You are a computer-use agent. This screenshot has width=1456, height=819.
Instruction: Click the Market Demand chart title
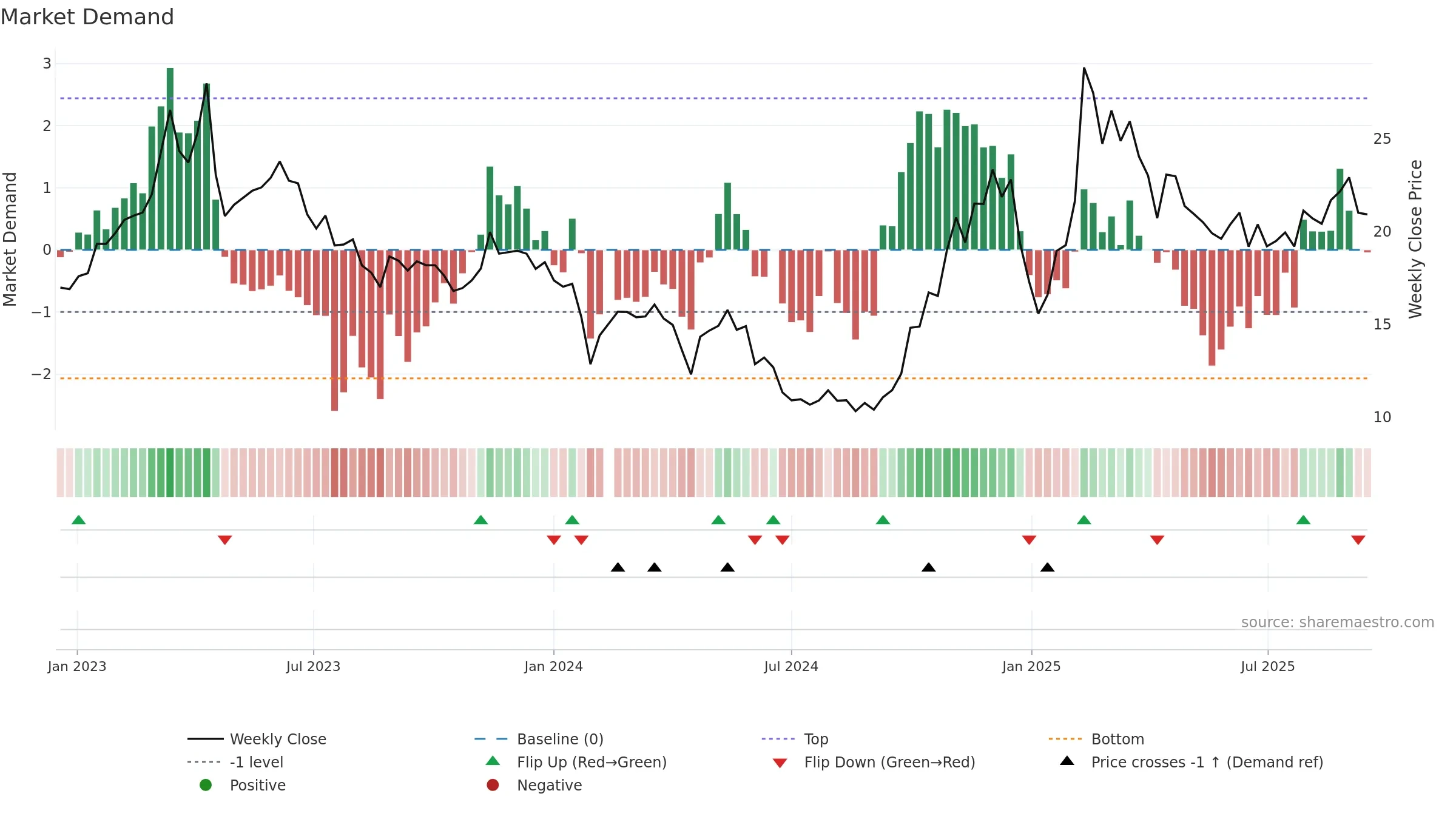87,17
